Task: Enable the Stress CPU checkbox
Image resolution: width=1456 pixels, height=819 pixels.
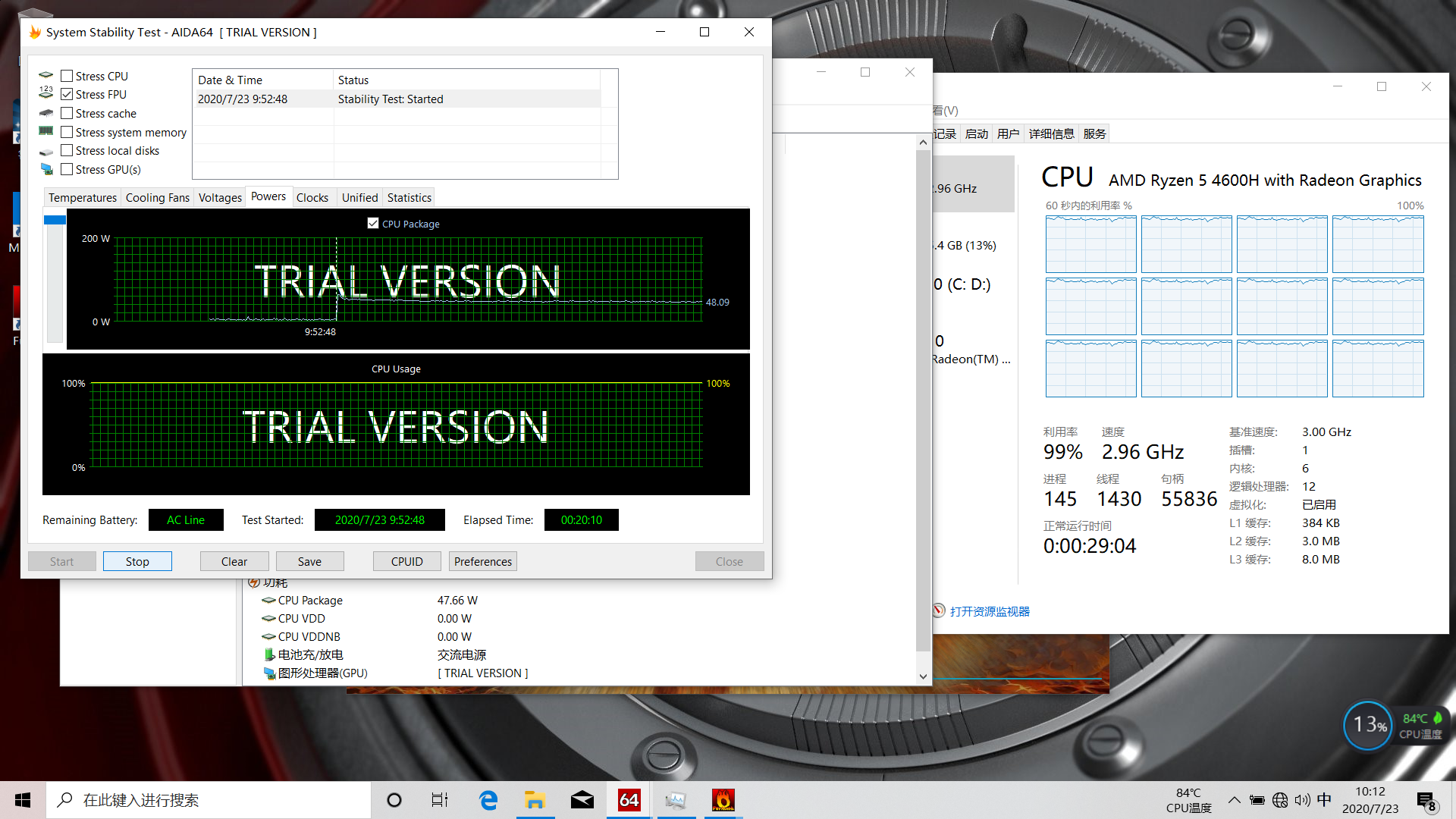Action: 67,76
